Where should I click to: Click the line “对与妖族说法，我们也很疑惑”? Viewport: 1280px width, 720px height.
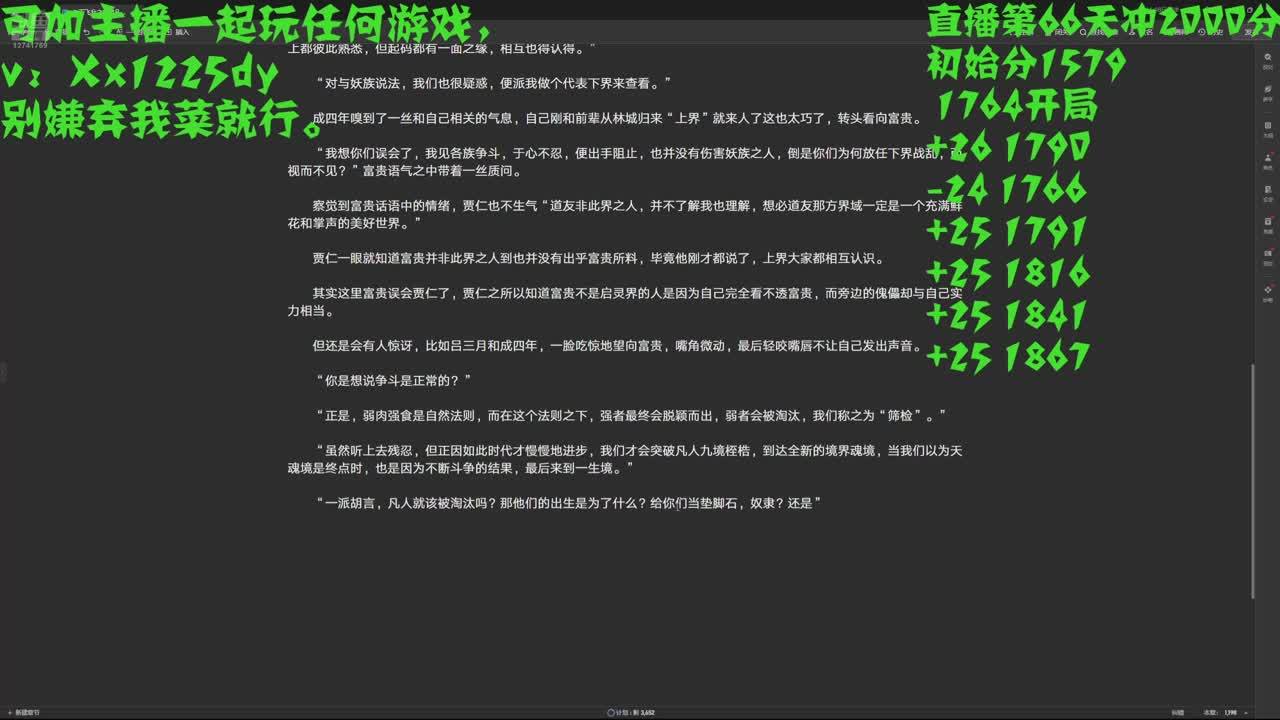493,83
